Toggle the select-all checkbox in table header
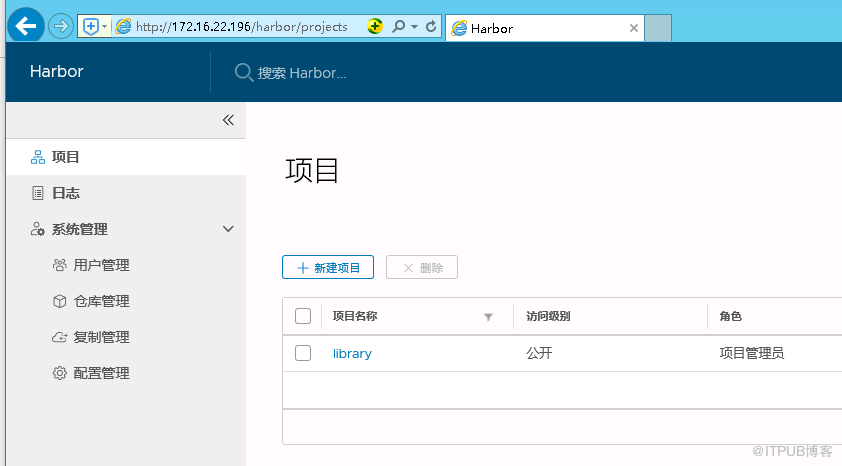The image size is (842, 466). [x=303, y=316]
